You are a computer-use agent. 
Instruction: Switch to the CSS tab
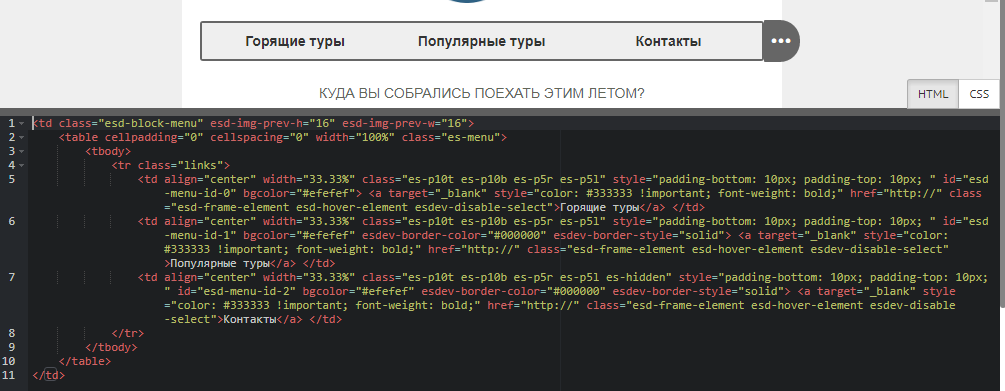979,94
